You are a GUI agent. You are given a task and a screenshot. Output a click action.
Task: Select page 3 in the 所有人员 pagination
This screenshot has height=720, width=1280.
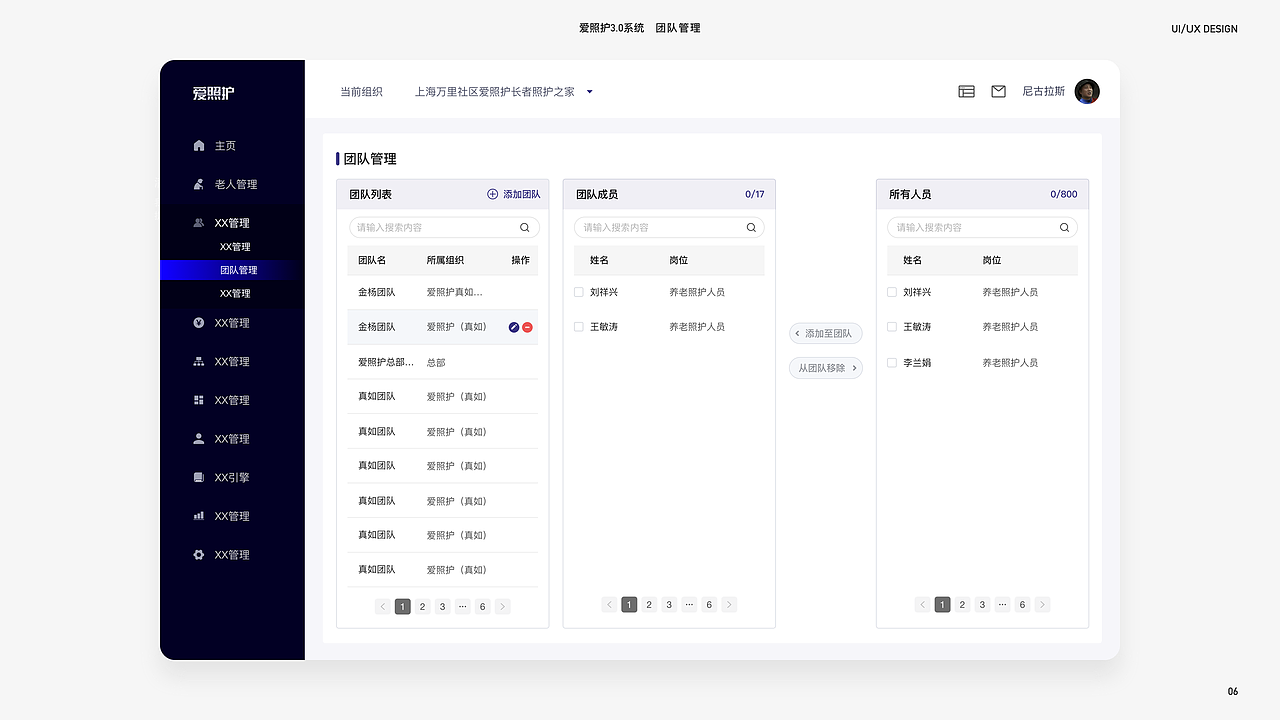tap(981, 604)
